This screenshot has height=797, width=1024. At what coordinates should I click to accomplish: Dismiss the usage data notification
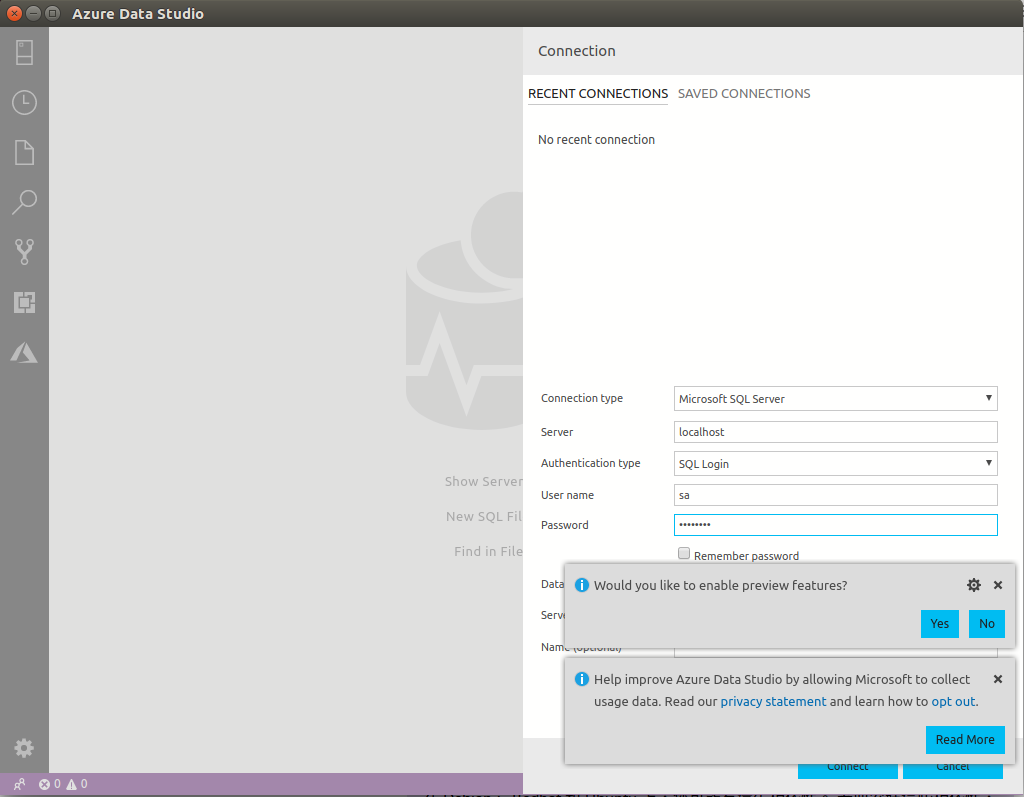(998, 679)
